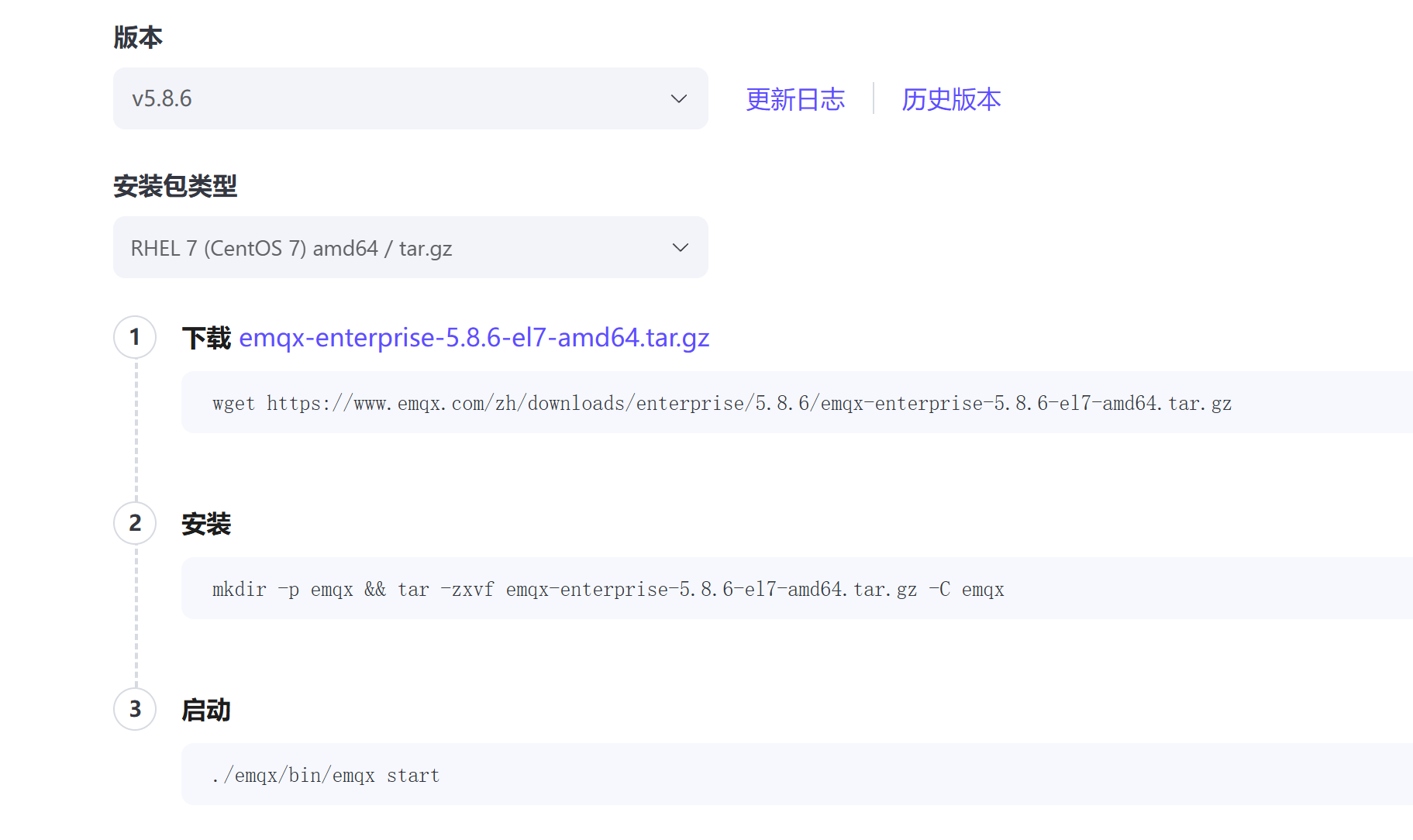Click the 安装 step title
Viewport: 1413px width, 840px height.
click(205, 523)
